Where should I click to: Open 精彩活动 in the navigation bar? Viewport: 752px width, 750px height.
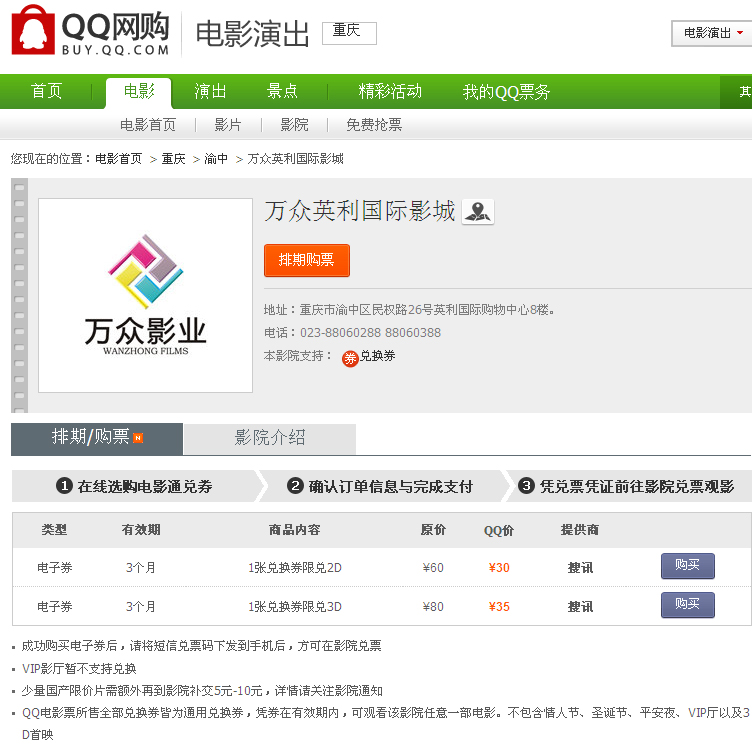(x=390, y=91)
